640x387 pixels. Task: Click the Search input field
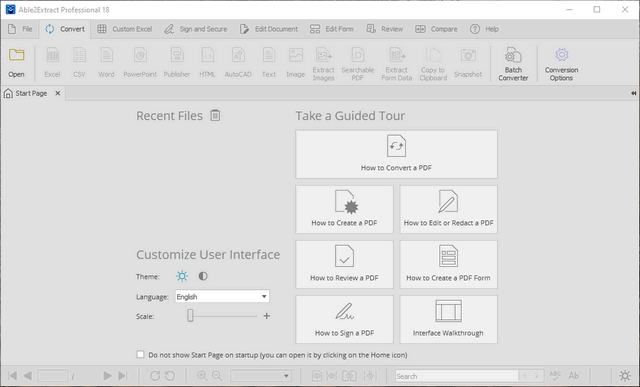[456, 376]
